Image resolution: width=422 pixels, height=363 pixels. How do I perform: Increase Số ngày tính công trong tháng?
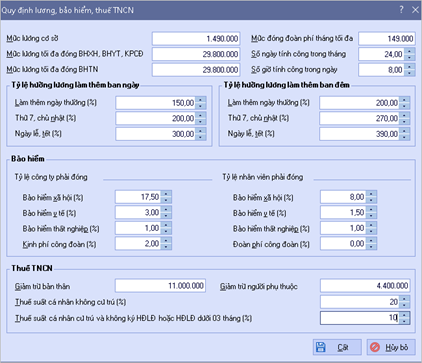[x=410, y=51]
